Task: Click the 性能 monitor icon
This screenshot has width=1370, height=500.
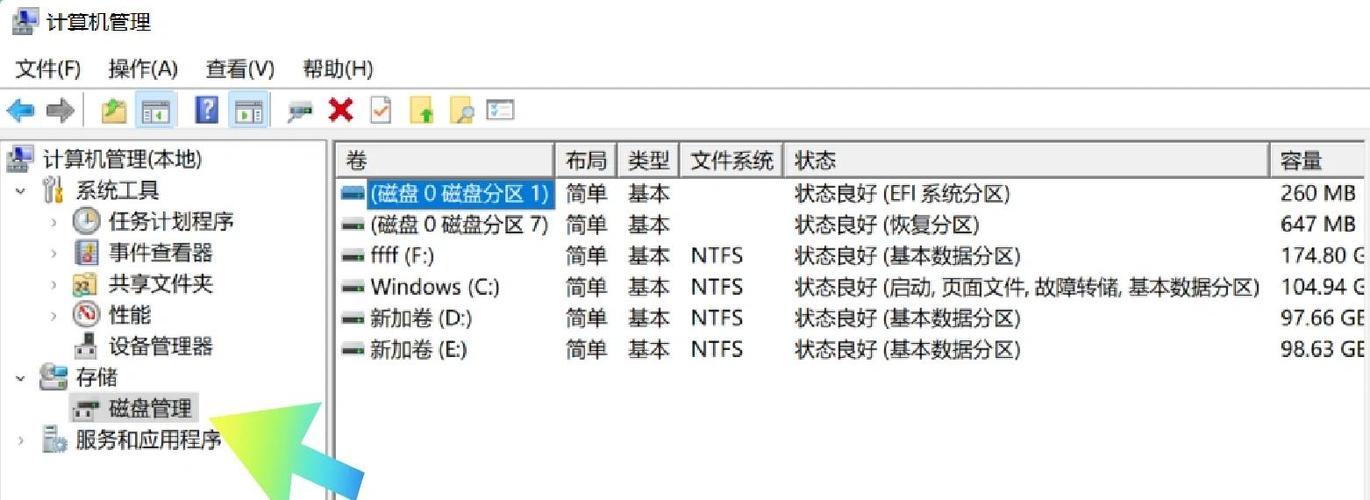Action: pos(87,315)
